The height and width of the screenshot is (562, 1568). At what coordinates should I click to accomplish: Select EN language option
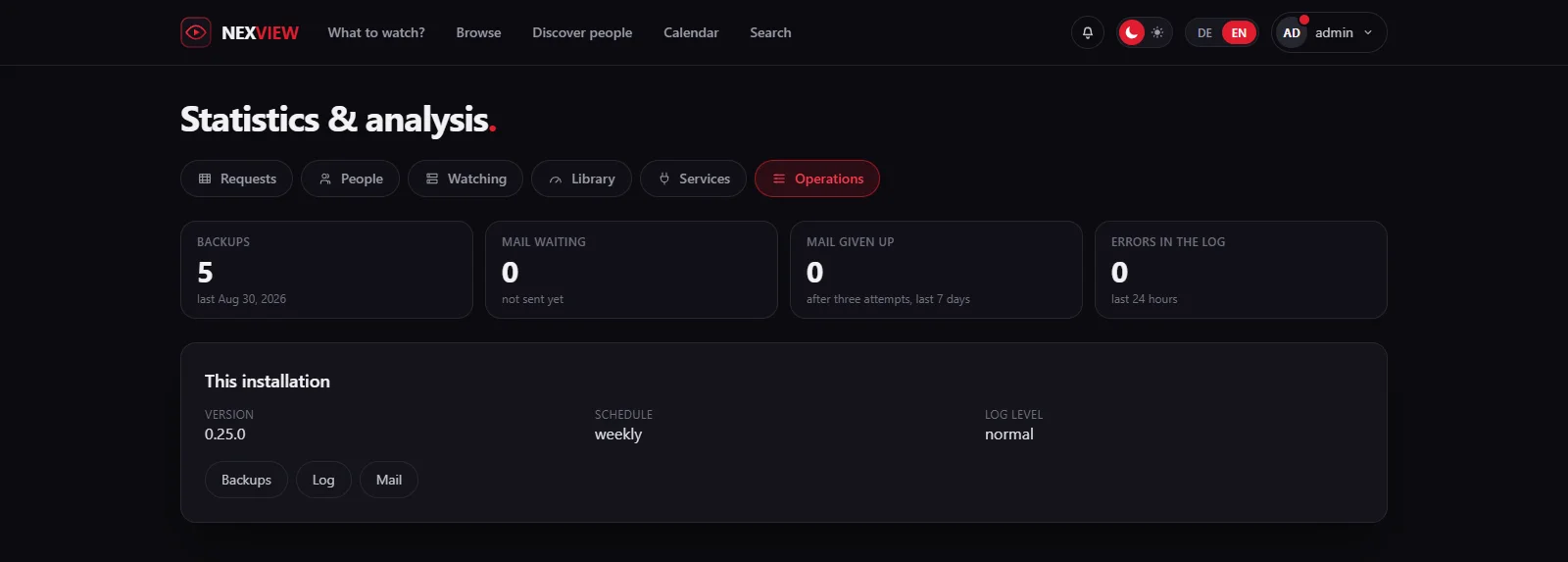(x=1239, y=32)
